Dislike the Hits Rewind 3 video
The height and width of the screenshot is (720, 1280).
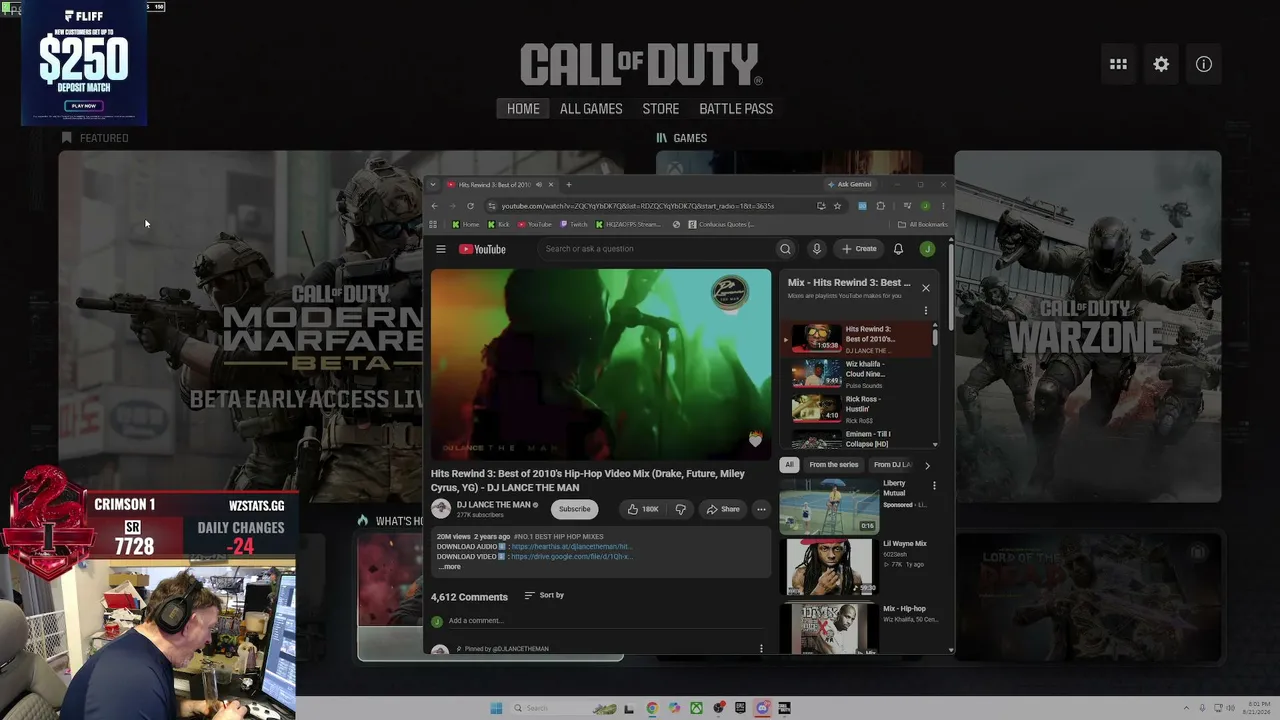pyautogui.click(x=681, y=509)
